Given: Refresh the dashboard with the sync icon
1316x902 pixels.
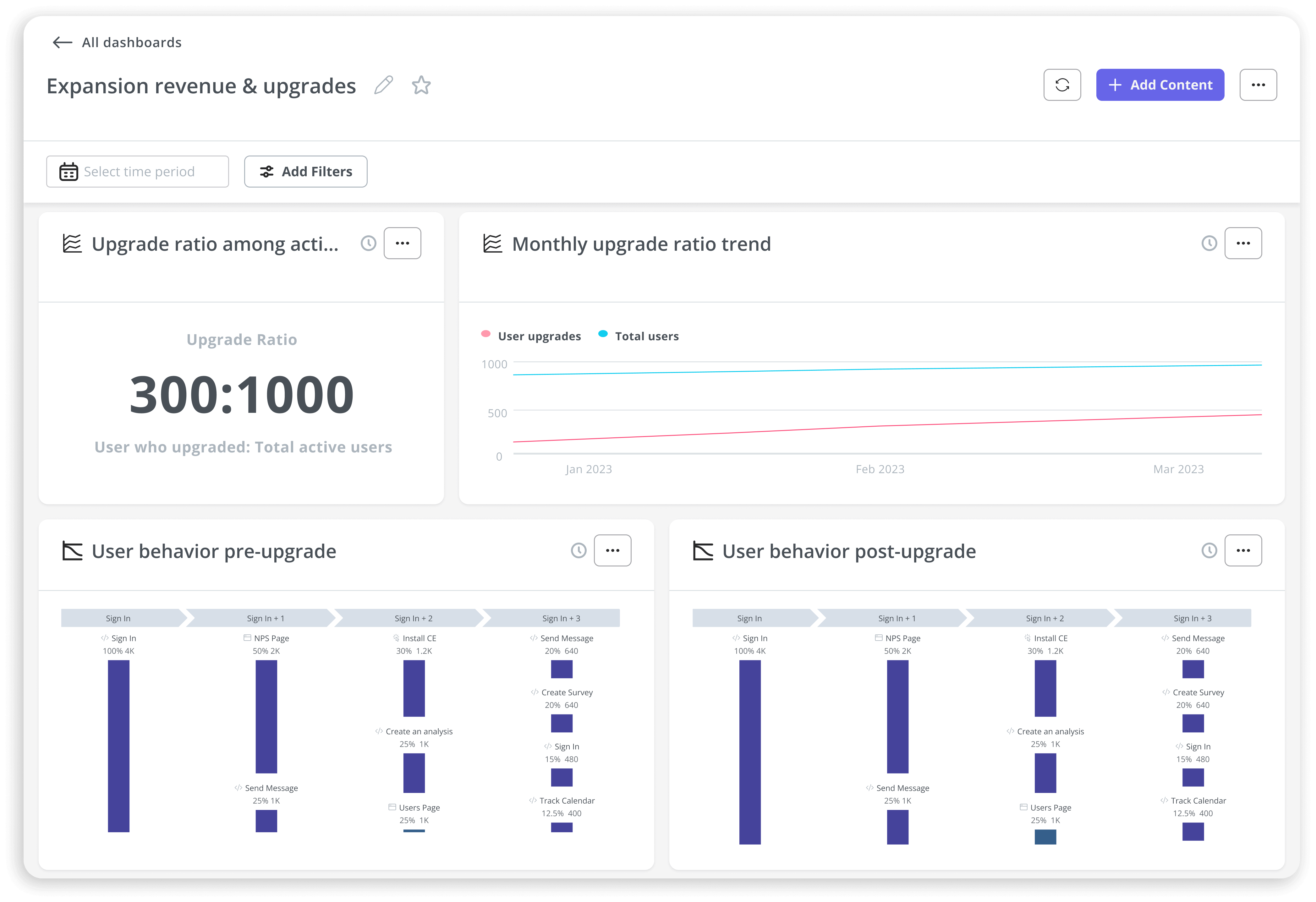Looking at the screenshot, I should 1062,85.
